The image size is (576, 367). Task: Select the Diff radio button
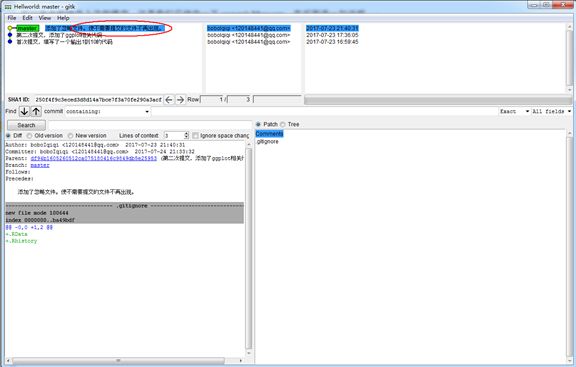(x=8, y=136)
